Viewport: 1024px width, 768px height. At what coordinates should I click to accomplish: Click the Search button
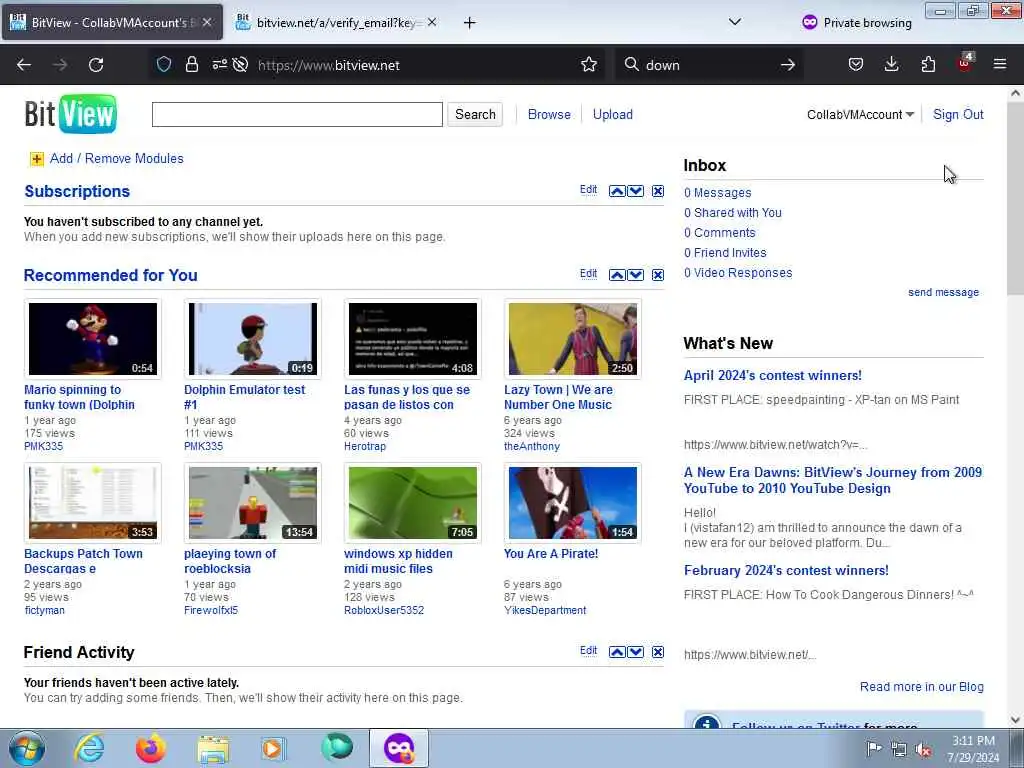coord(475,114)
